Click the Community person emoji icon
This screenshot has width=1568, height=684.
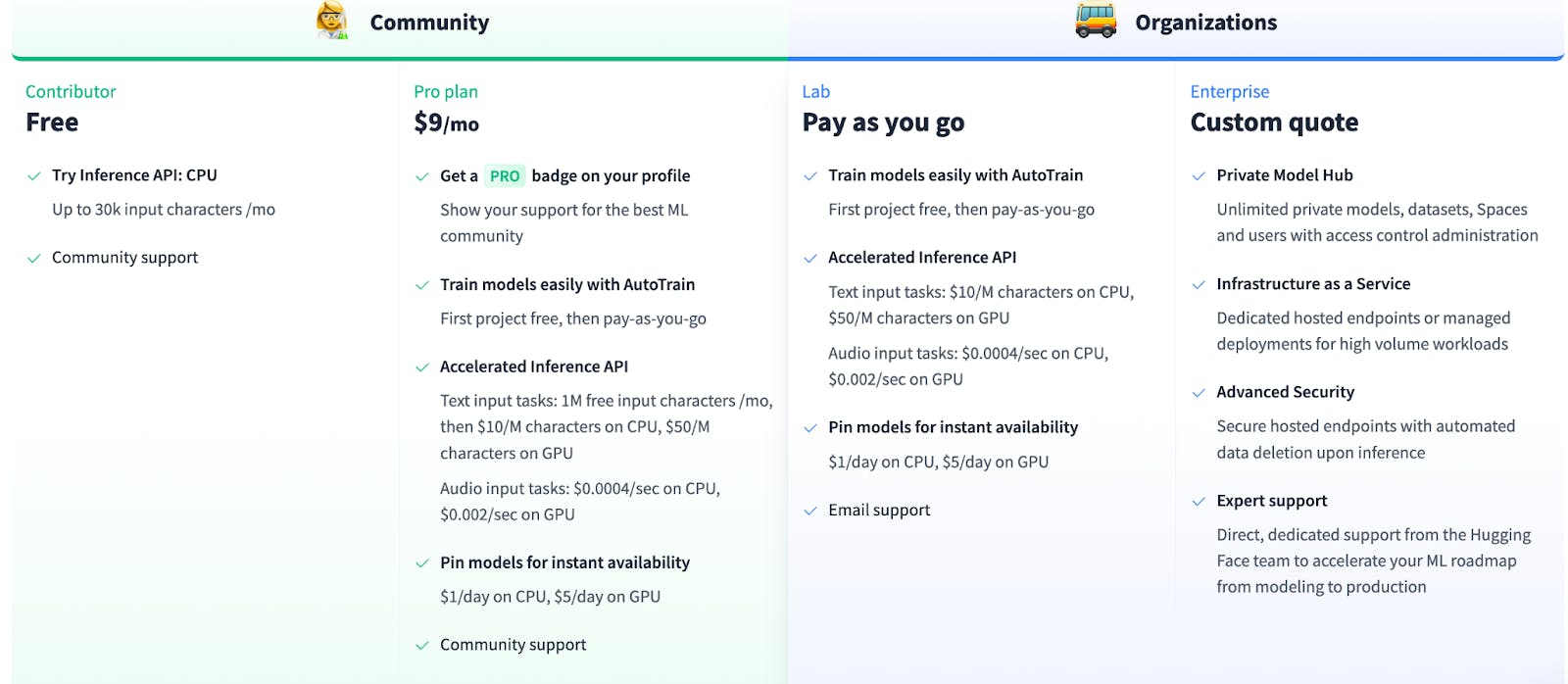(x=332, y=21)
